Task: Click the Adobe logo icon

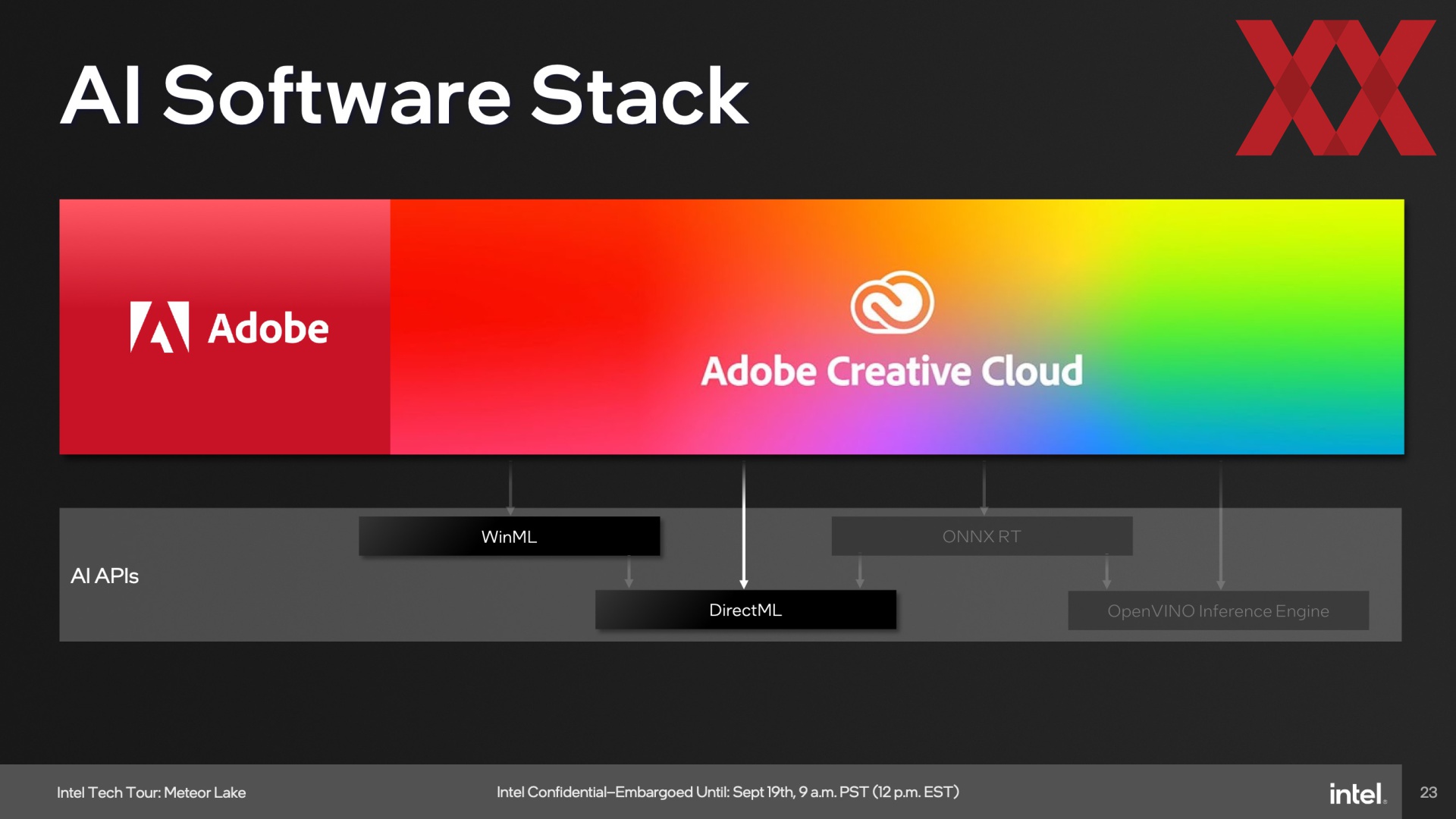Action: (x=159, y=327)
